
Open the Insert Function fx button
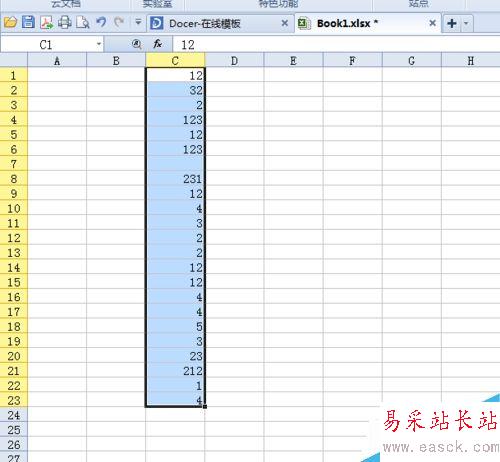(158, 44)
